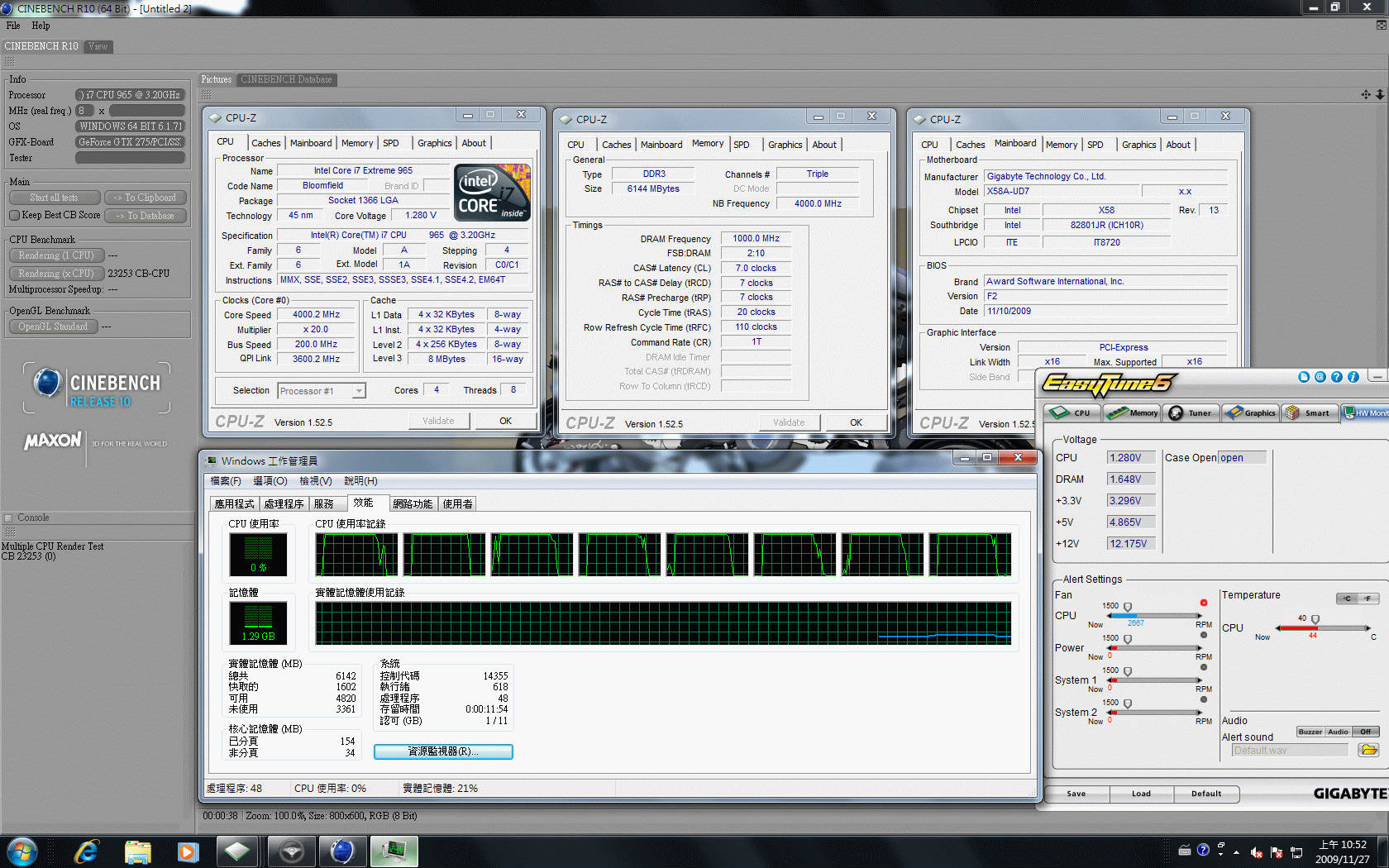Click the EasyTune6 @ contact icon

[x=1320, y=377]
